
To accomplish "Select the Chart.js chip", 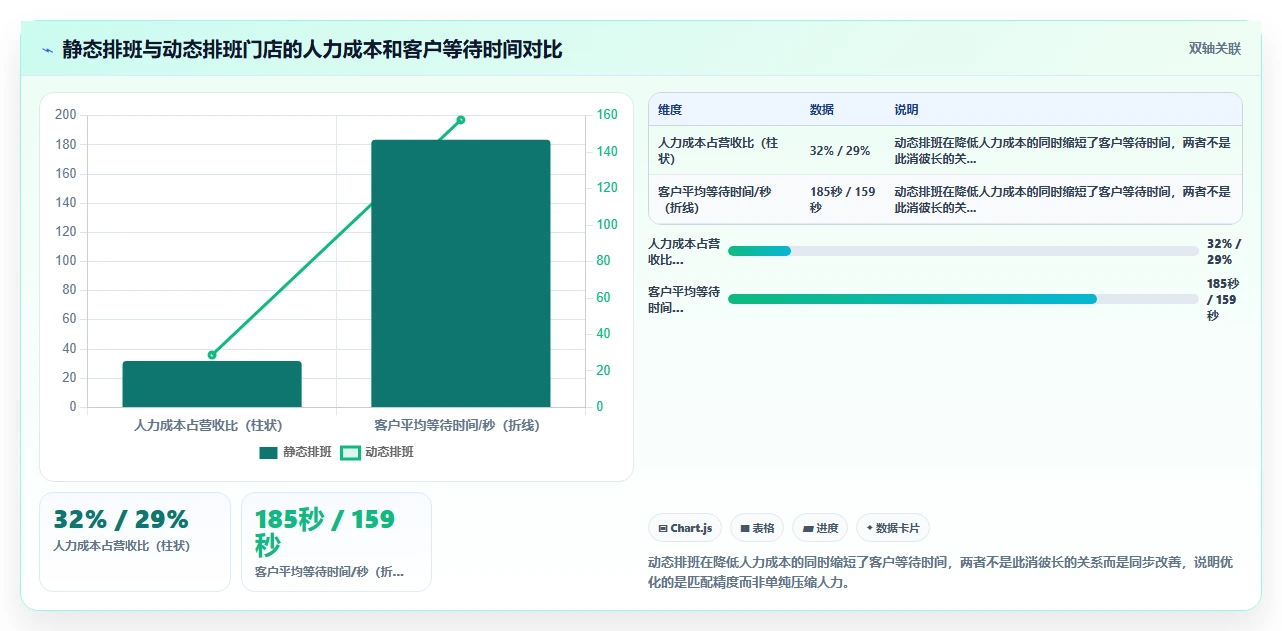I will 685,528.
